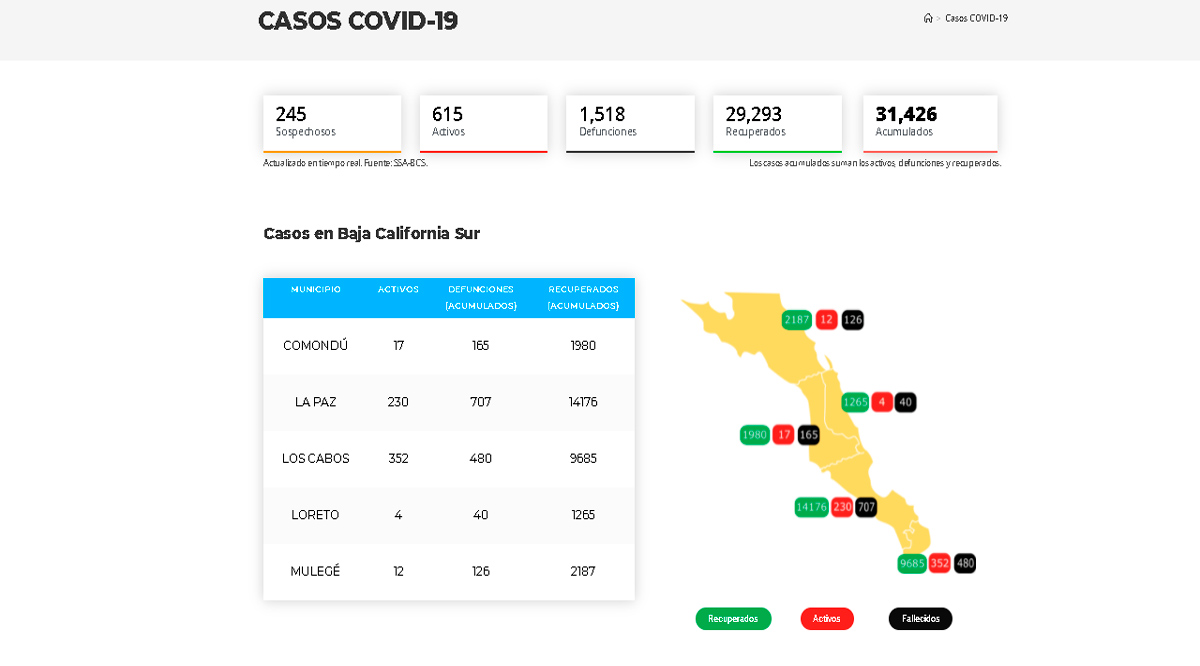Click the black 480 badge at map bottom
This screenshot has height=666, width=1200.
coord(963,563)
